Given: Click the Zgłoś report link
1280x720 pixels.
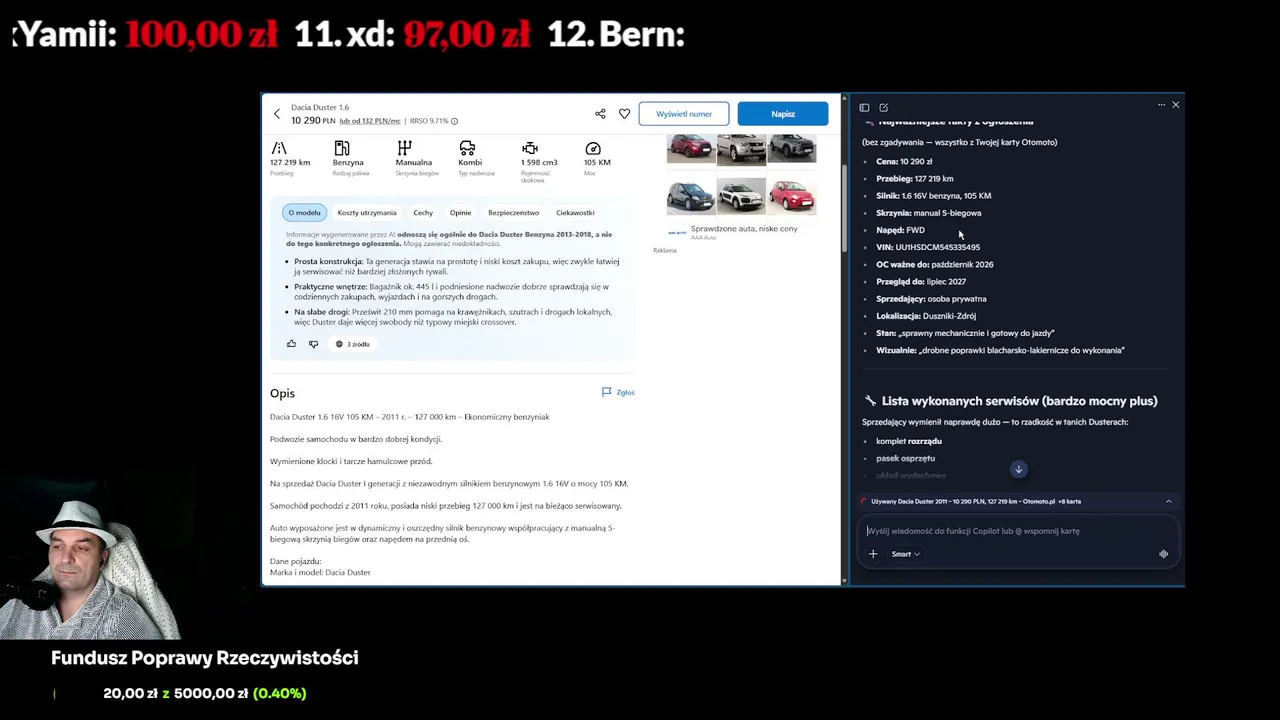Looking at the screenshot, I should coord(625,392).
